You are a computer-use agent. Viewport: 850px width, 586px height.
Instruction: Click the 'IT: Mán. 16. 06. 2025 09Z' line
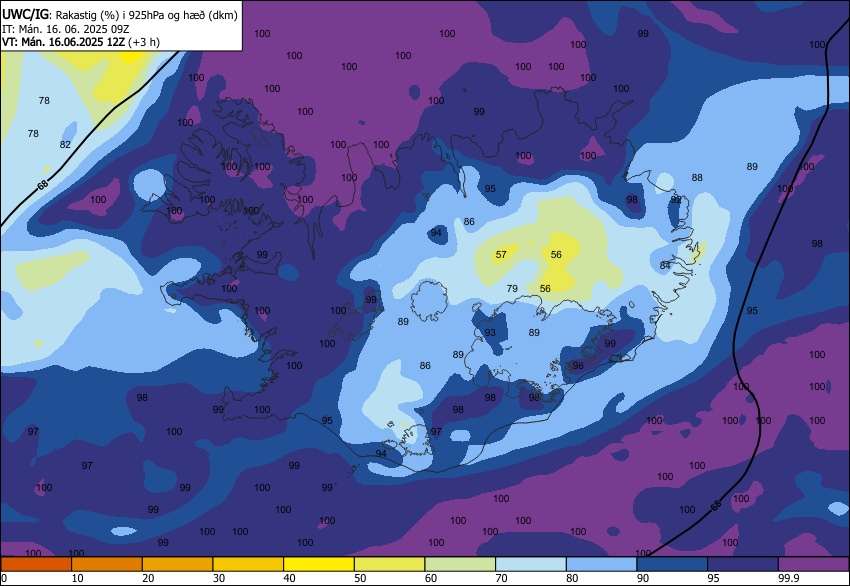click(x=66, y=29)
